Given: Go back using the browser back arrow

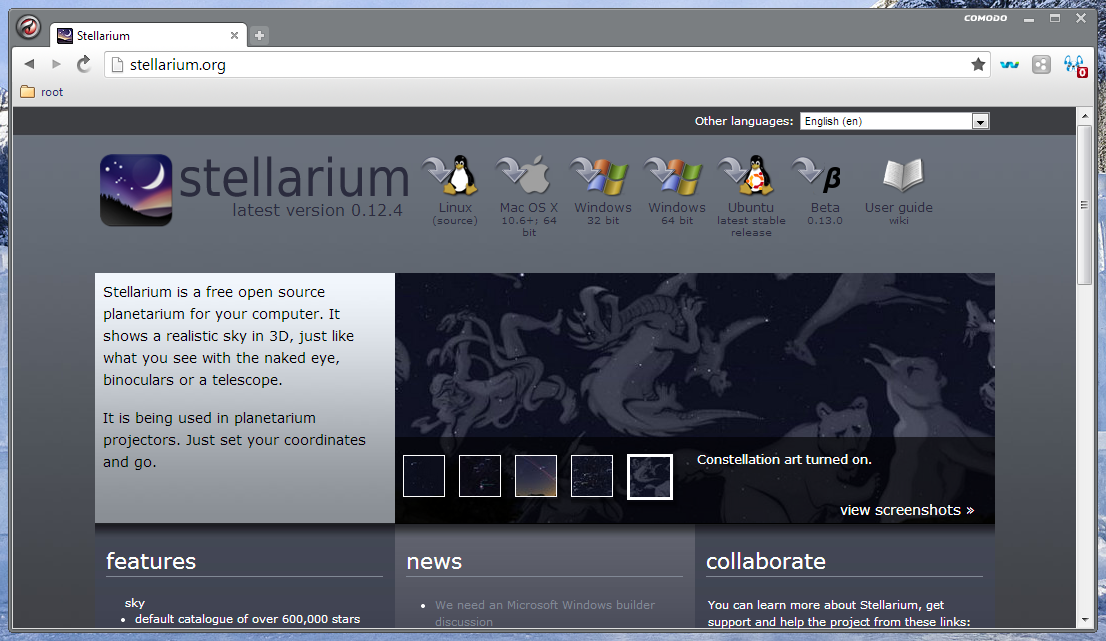Looking at the screenshot, I should coord(29,64).
